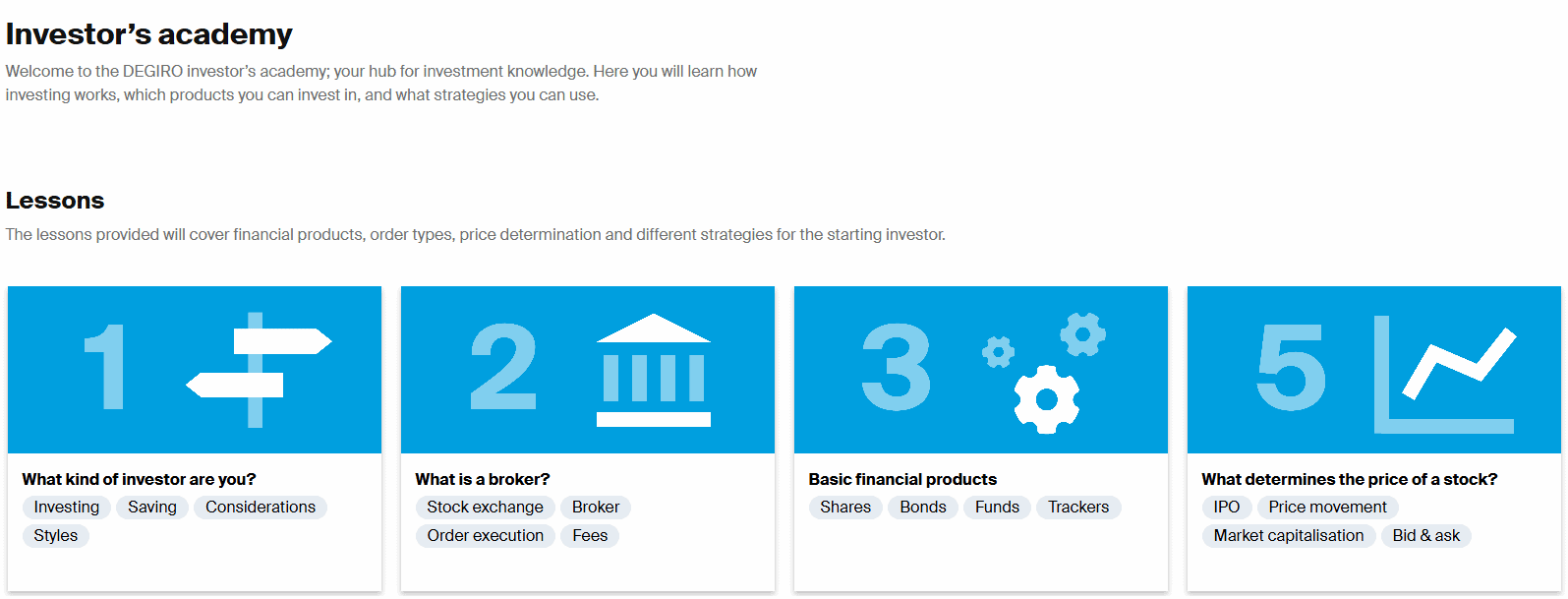Screen dimensions: 1568x599
Task: Click the bank building icon in lesson 2
Action: pyautogui.click(x=653, y=371)
